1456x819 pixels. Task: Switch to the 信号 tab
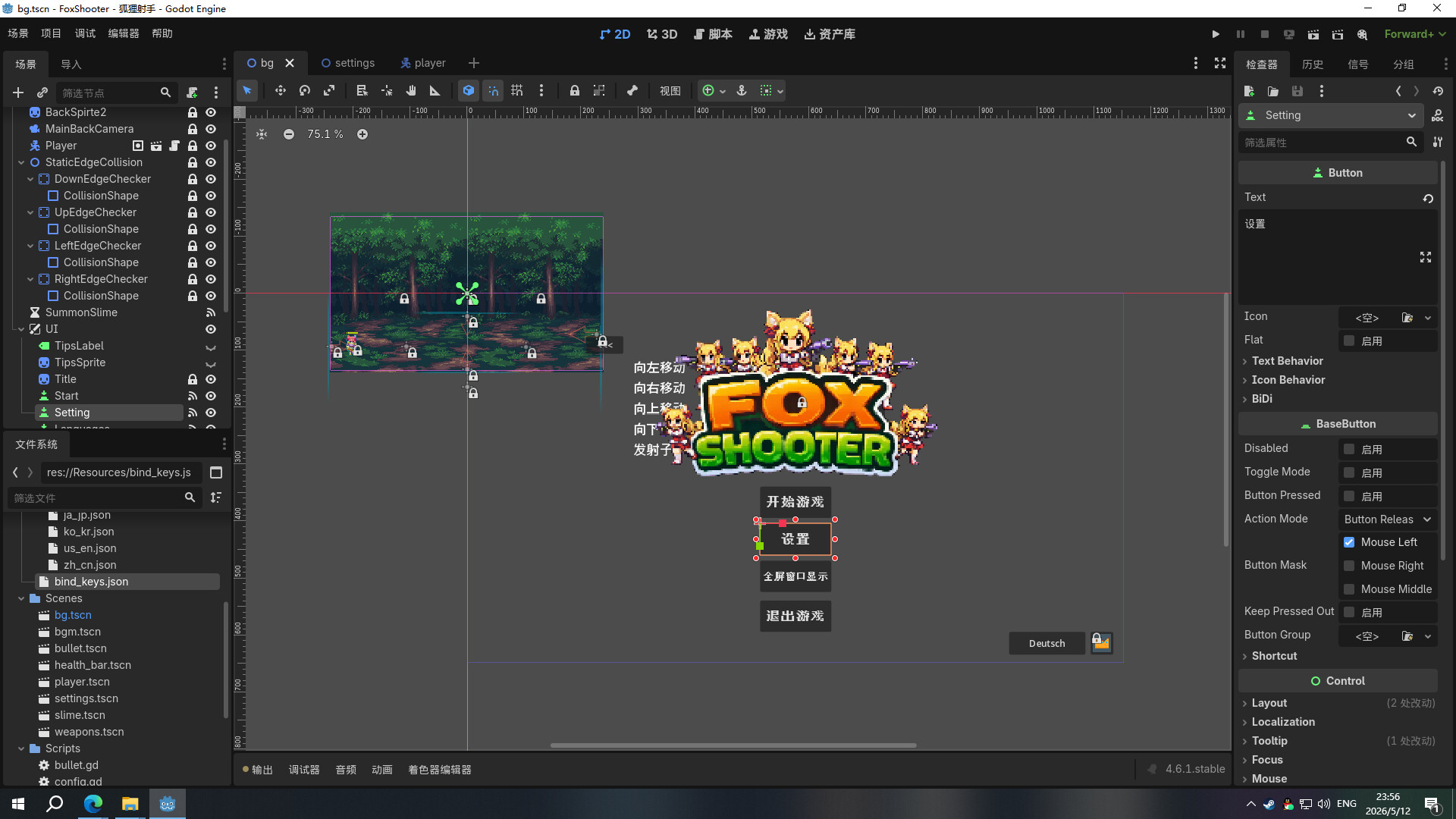tap(1358, 64)
